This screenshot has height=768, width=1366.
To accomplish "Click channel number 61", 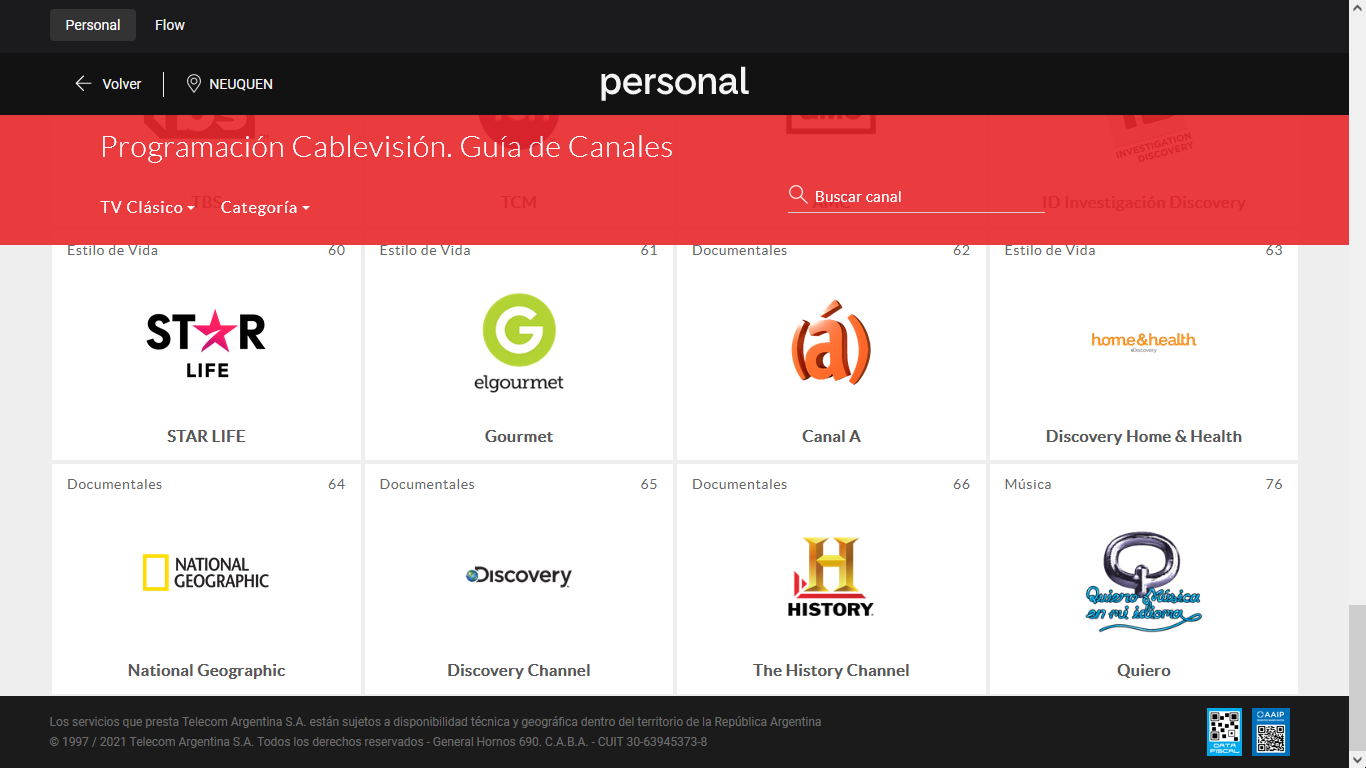I will point(649,250).
